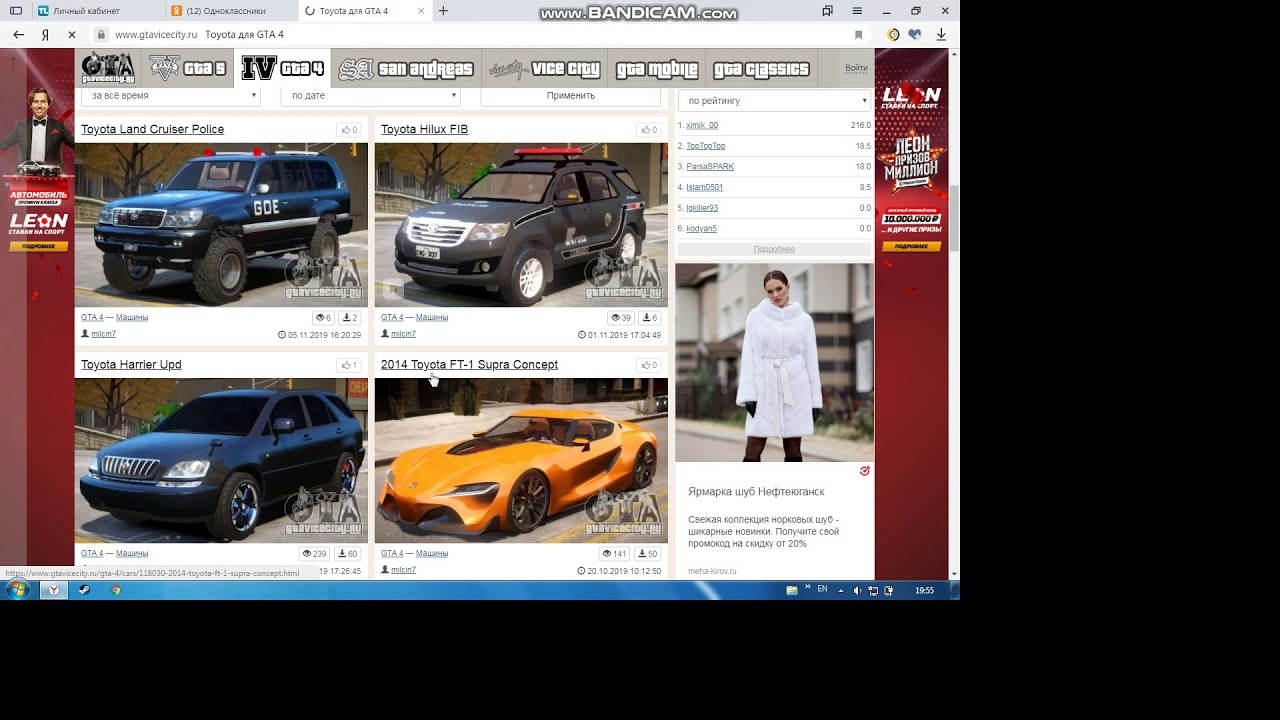Image resolution: width=1280 pixels, height=720 pixels.
Task: Open user lgkiller93 in the rating list
Action: (702, 208)
